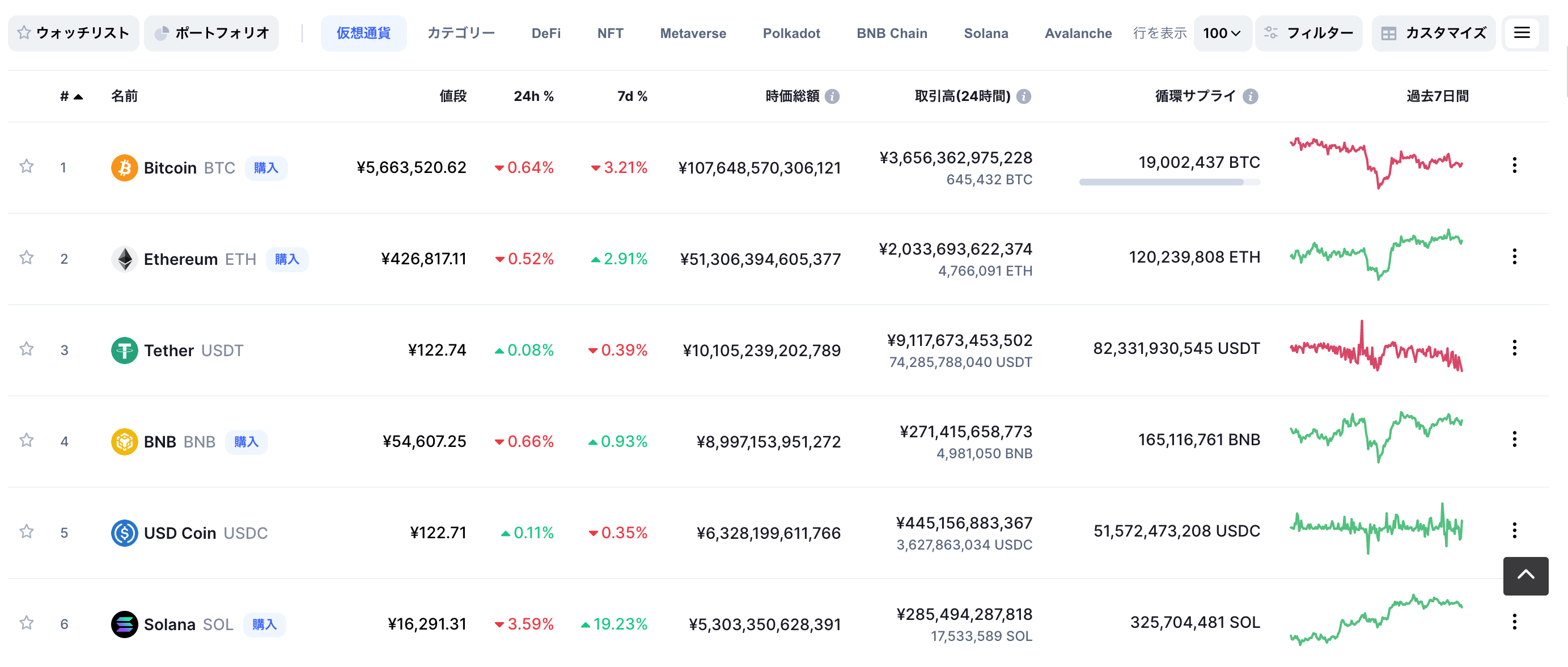This screenshot has width=1568, height=667.
Task: Sort table by 名前 column
Action: 124,96
